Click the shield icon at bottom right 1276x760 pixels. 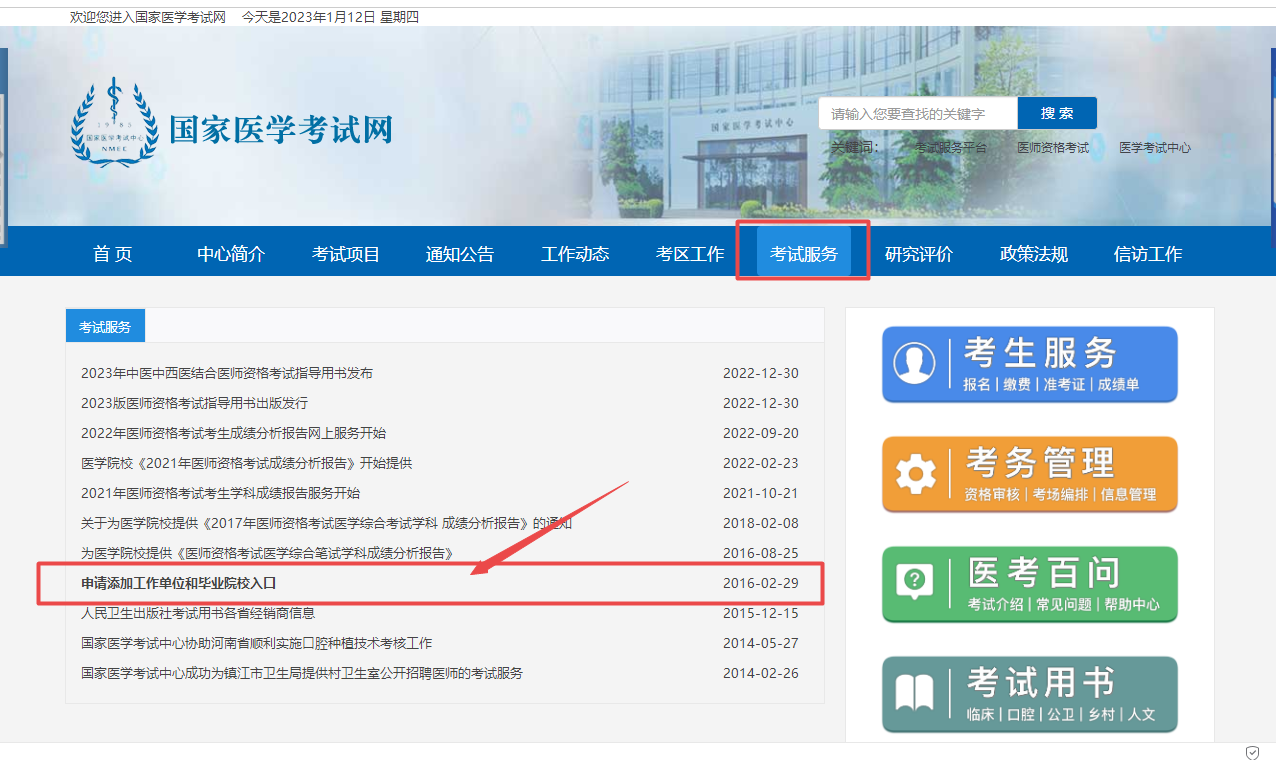coord(1252,752)
